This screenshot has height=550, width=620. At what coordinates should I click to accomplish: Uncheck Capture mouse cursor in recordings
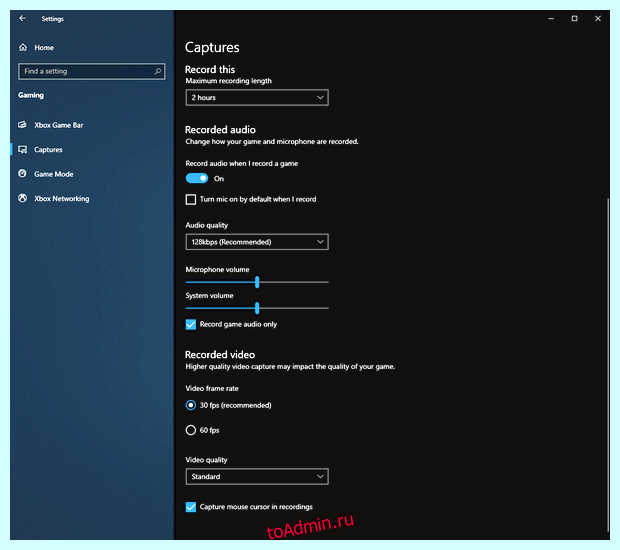[191, 507]
